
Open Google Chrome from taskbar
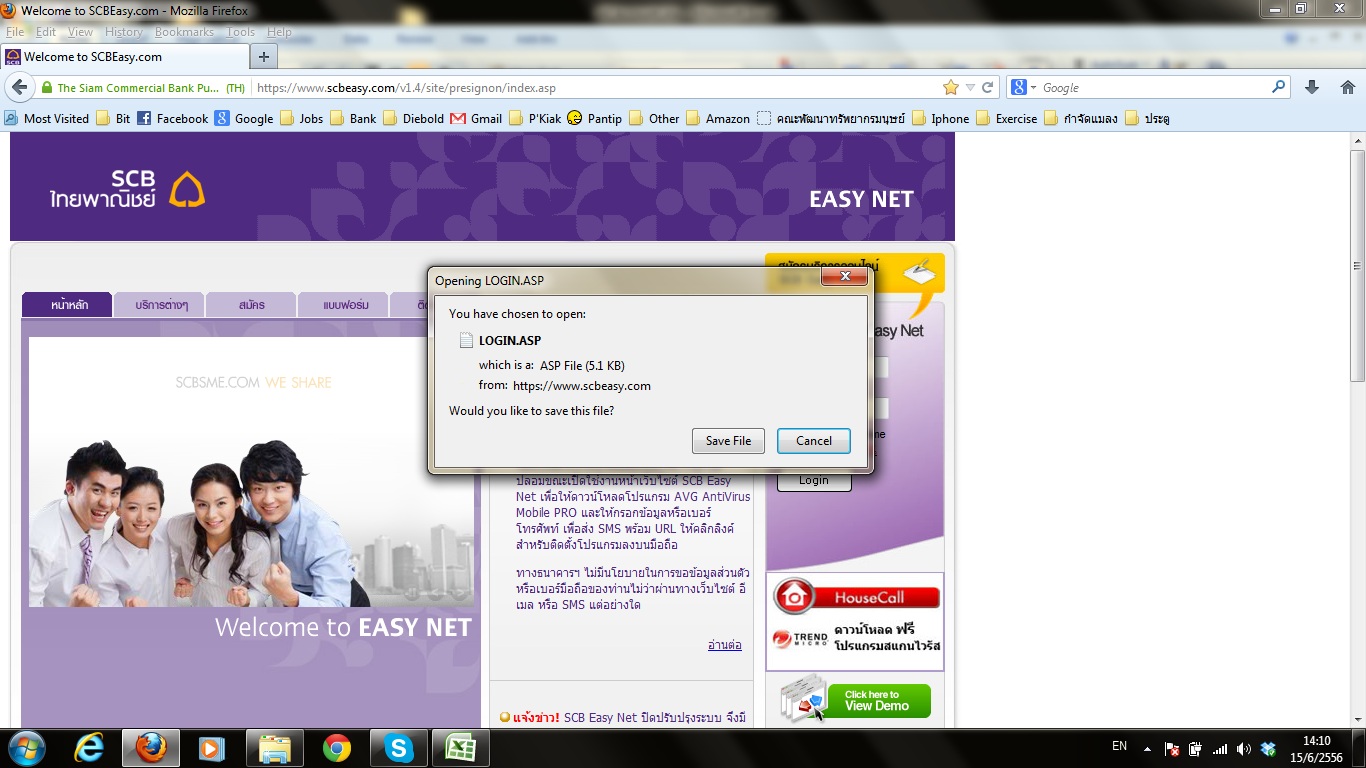(337, 748)
